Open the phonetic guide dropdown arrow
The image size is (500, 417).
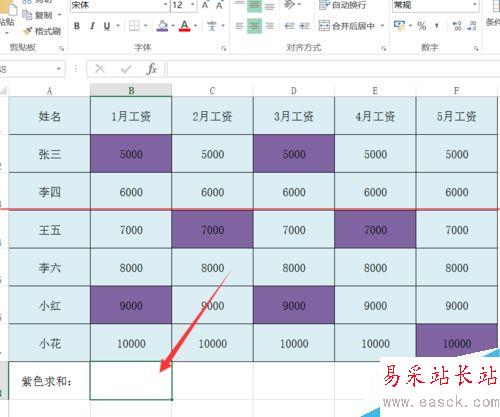pyautogui.click(x=223, y=26)
